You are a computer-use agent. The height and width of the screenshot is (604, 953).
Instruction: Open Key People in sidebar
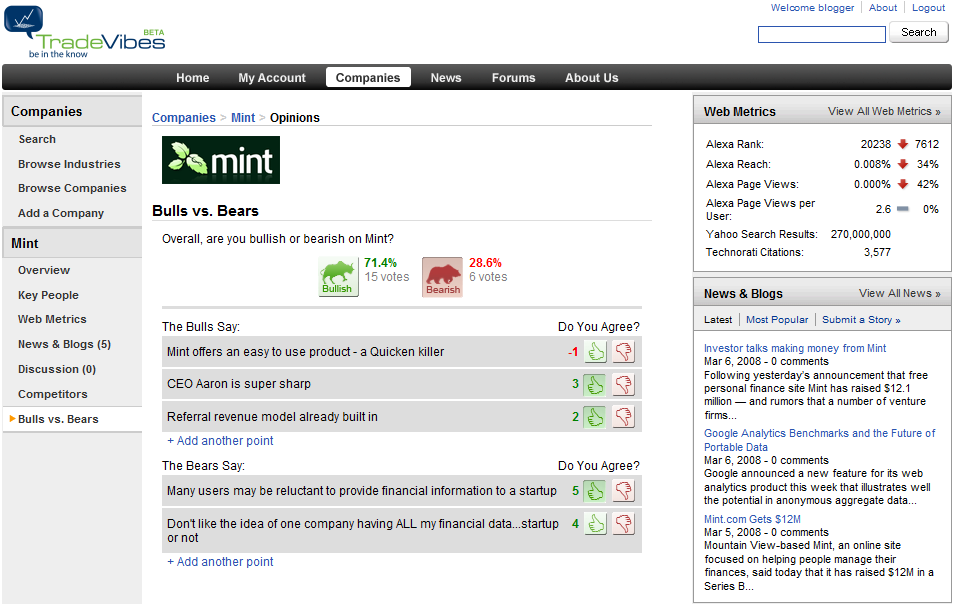[48, 295]
